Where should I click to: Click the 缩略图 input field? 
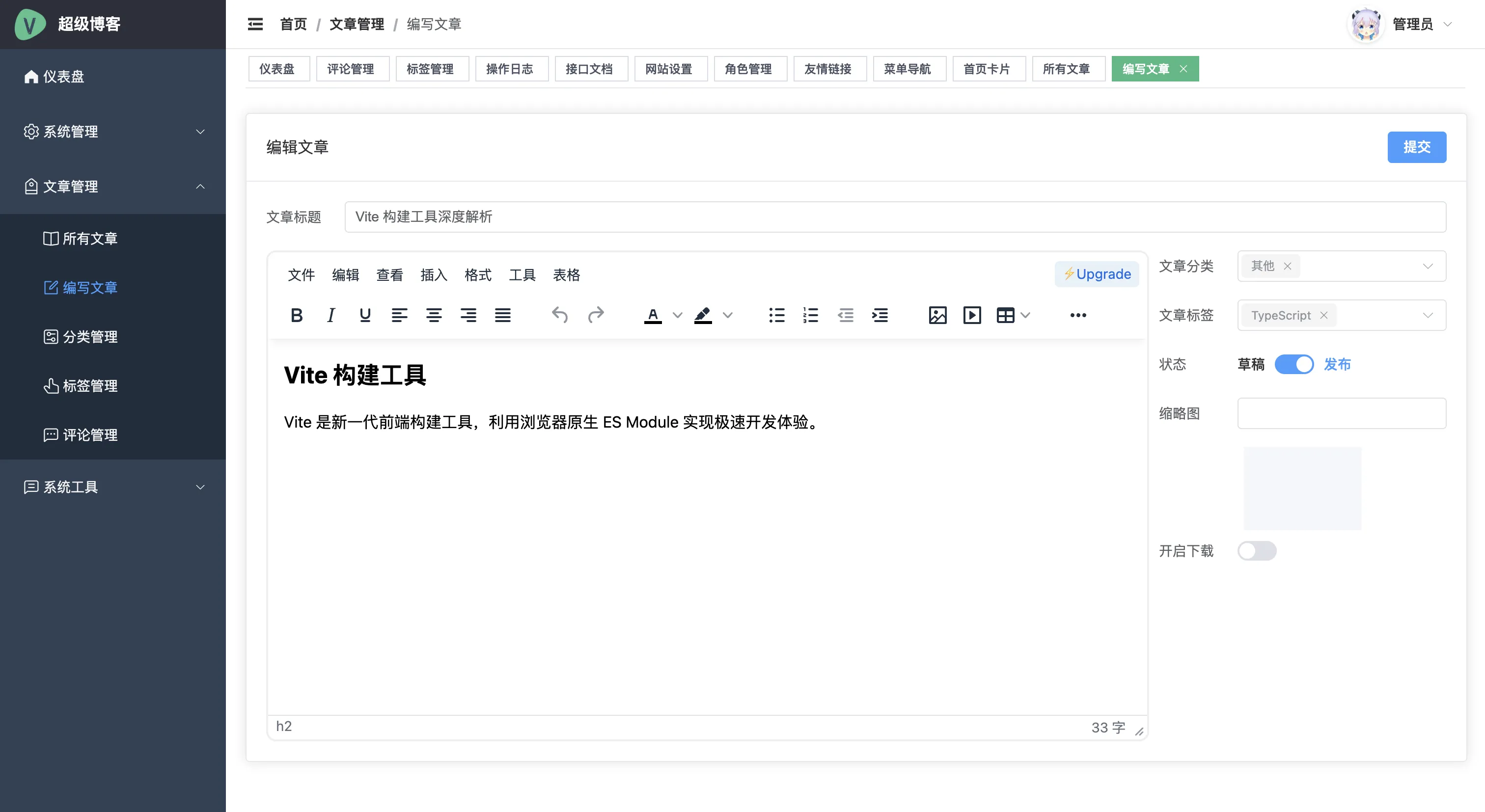point(1342,413)
